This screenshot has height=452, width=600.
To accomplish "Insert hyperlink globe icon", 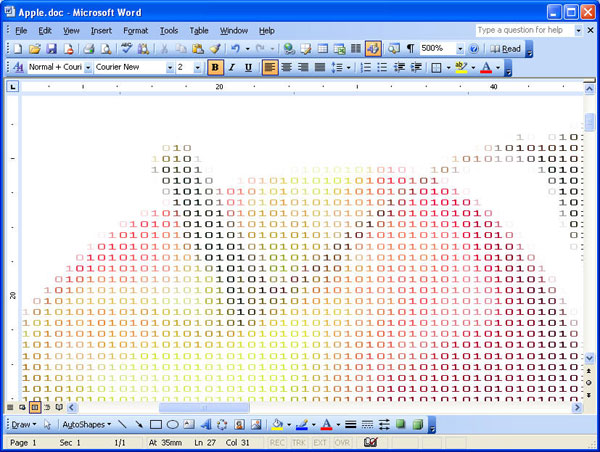I will click(x=289, y=49).
